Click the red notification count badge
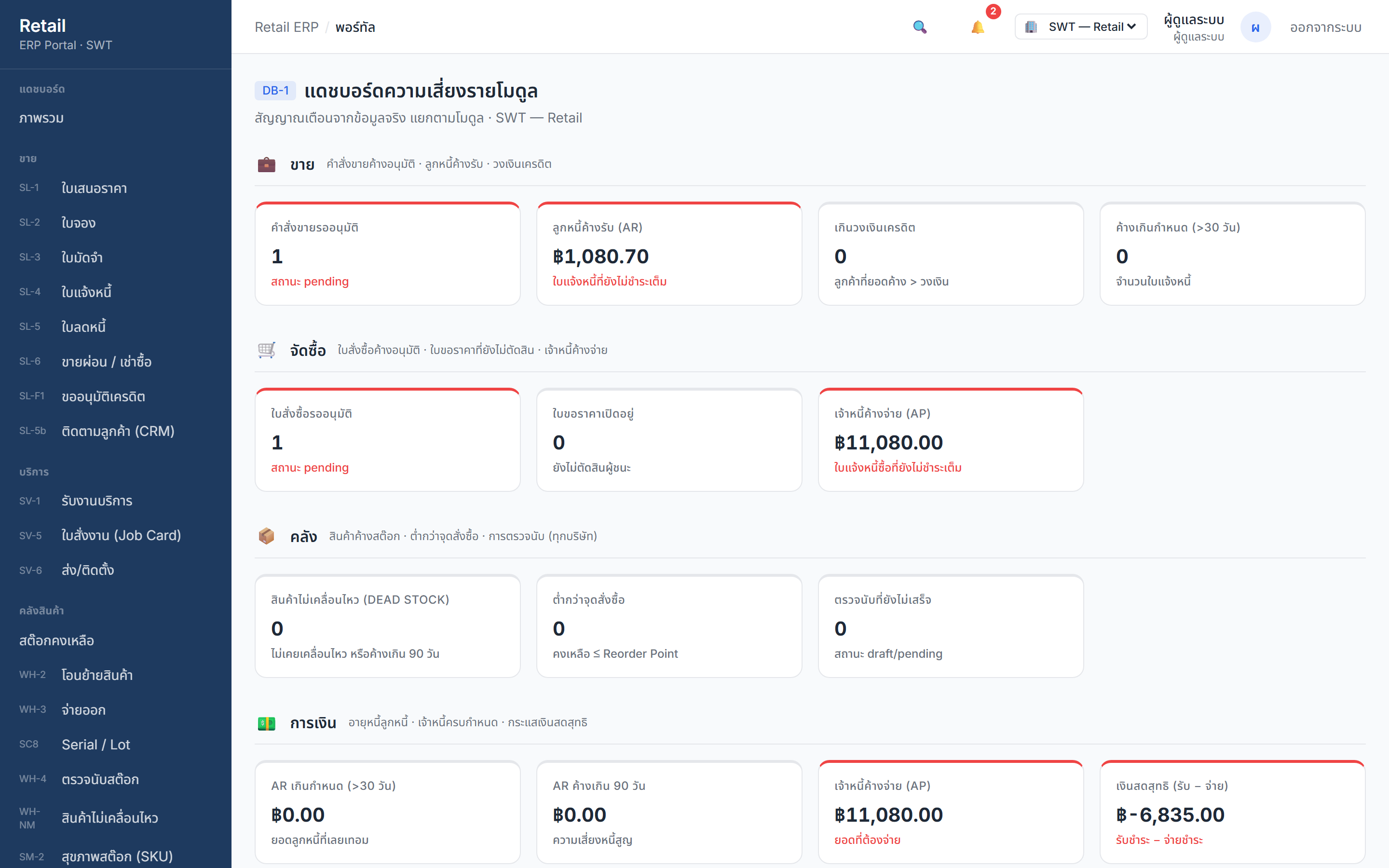The width and height of the screenshot is (1389, 868). [x=993, y=12]
